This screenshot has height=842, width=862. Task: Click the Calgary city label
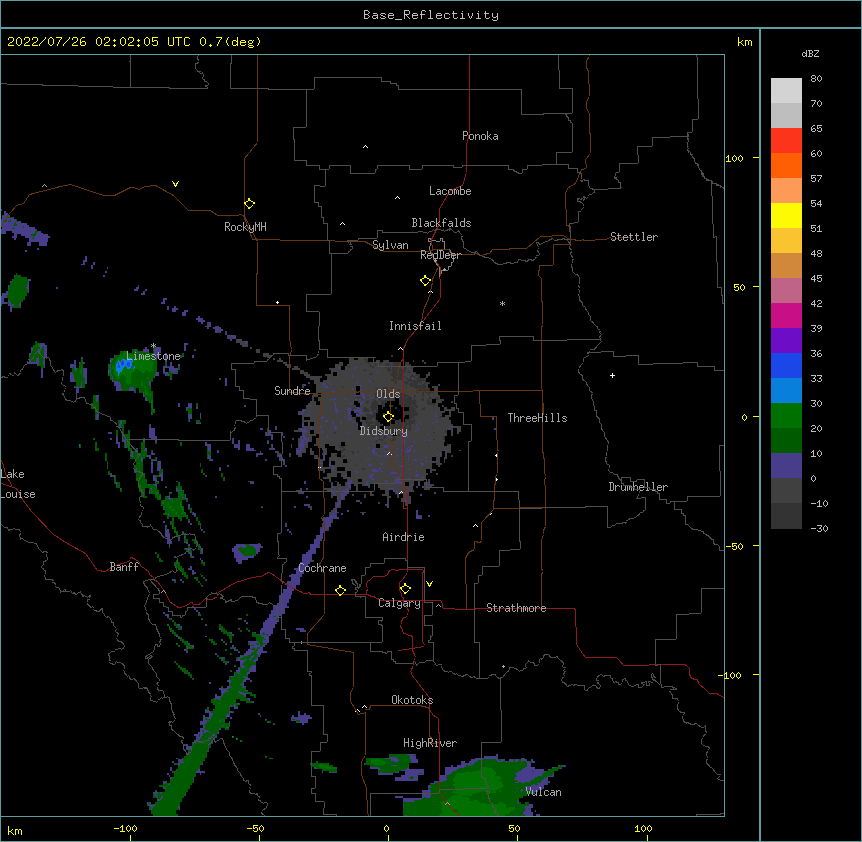399,603
